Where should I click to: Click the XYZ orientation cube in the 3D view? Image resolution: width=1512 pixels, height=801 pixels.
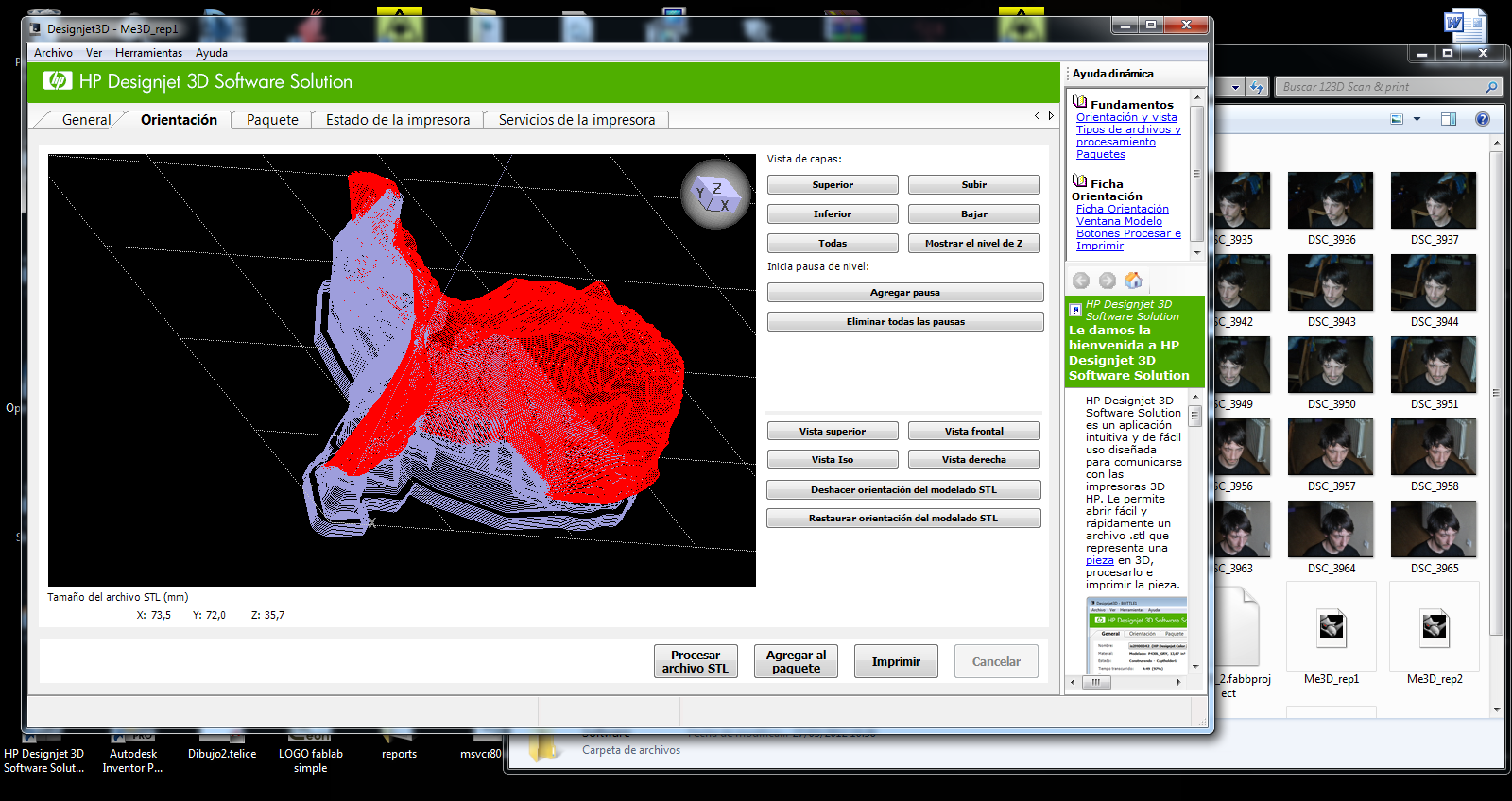tap(716, 195)
